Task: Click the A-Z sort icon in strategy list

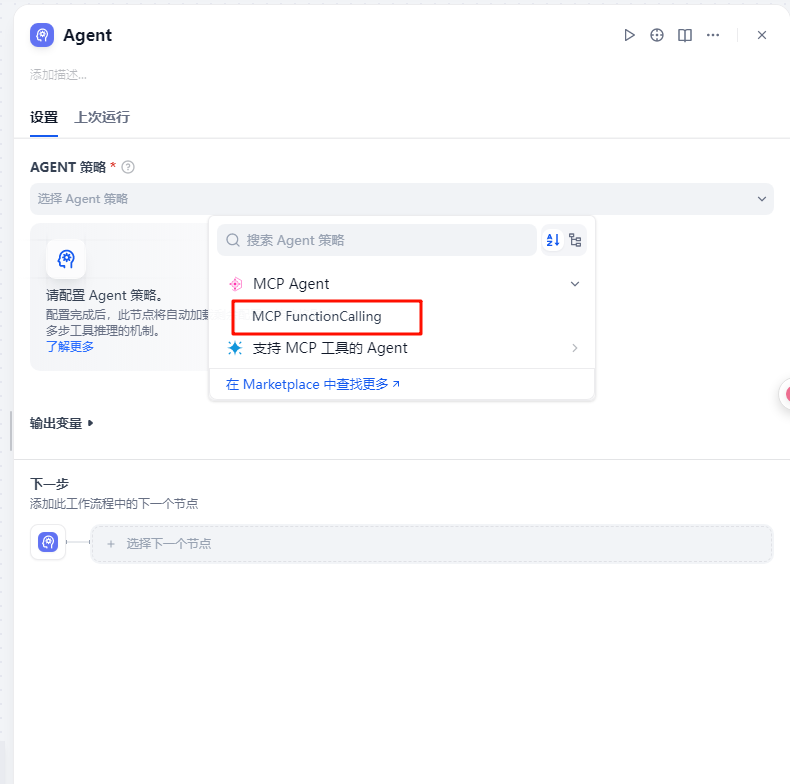Action: 553,240
